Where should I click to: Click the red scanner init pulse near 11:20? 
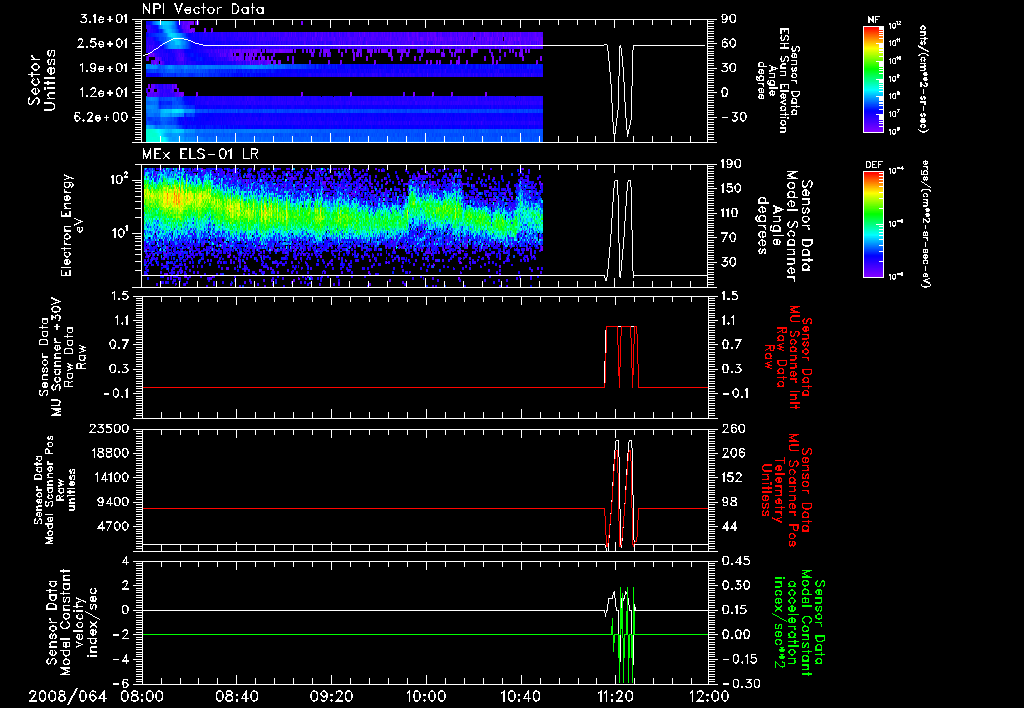click(622, 357)
